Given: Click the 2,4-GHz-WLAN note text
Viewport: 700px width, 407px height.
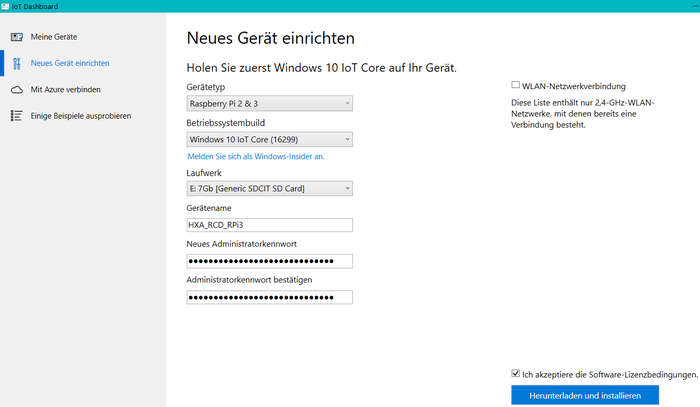Looking at the screenshot, I should [x=583, y=114].
